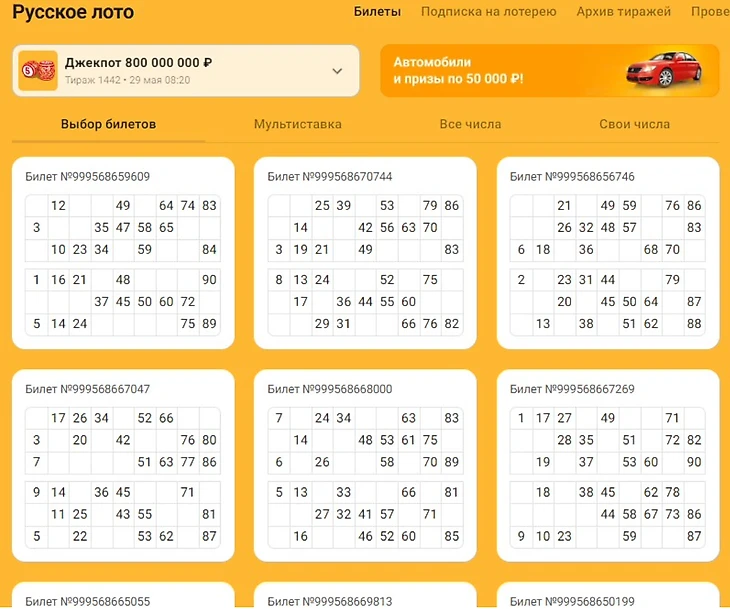730x609 pixels.
Task: Select ticket №999568659609 header
Action: (88, 176)
